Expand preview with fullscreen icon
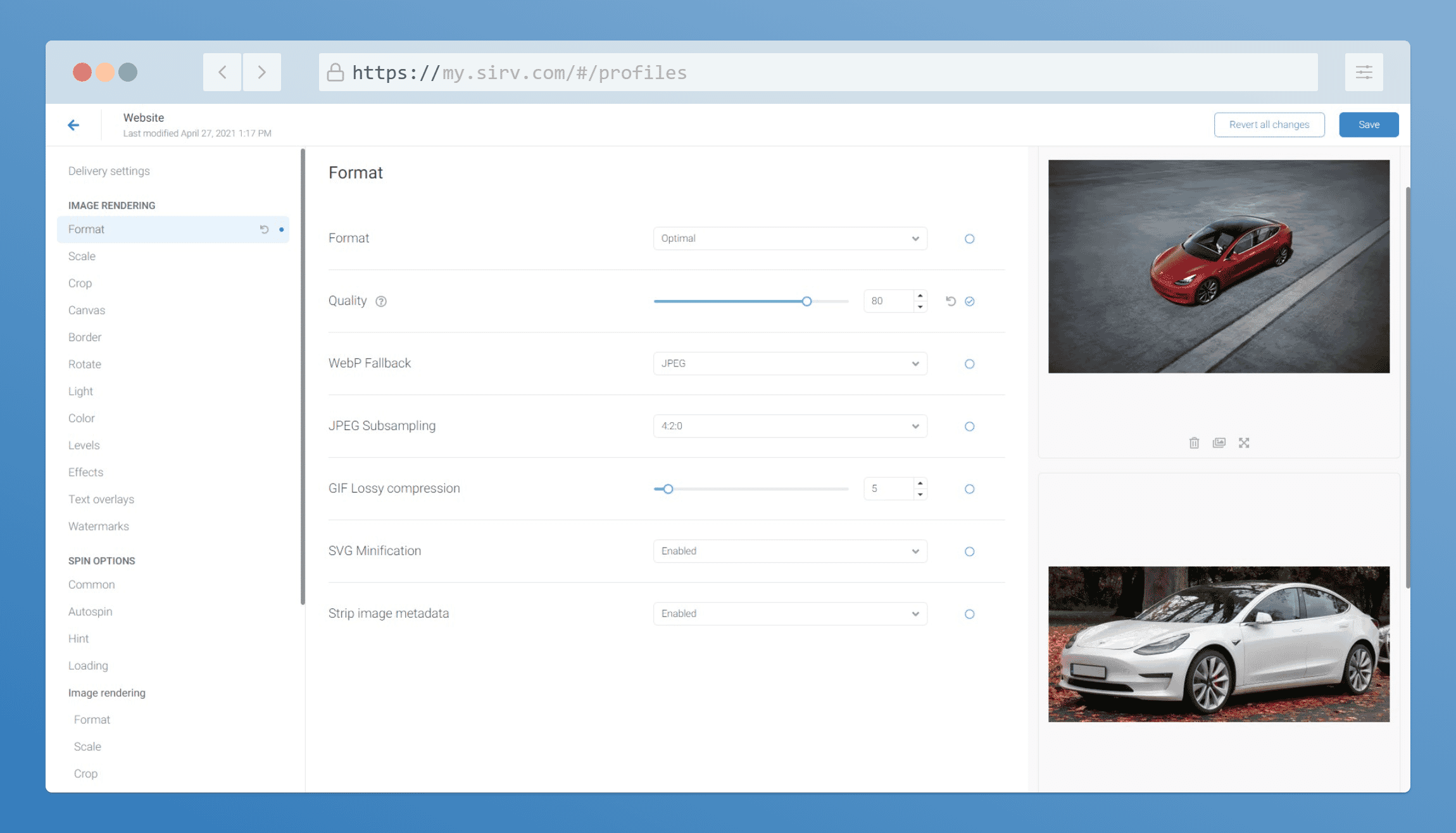 (x=1244, y=443)
